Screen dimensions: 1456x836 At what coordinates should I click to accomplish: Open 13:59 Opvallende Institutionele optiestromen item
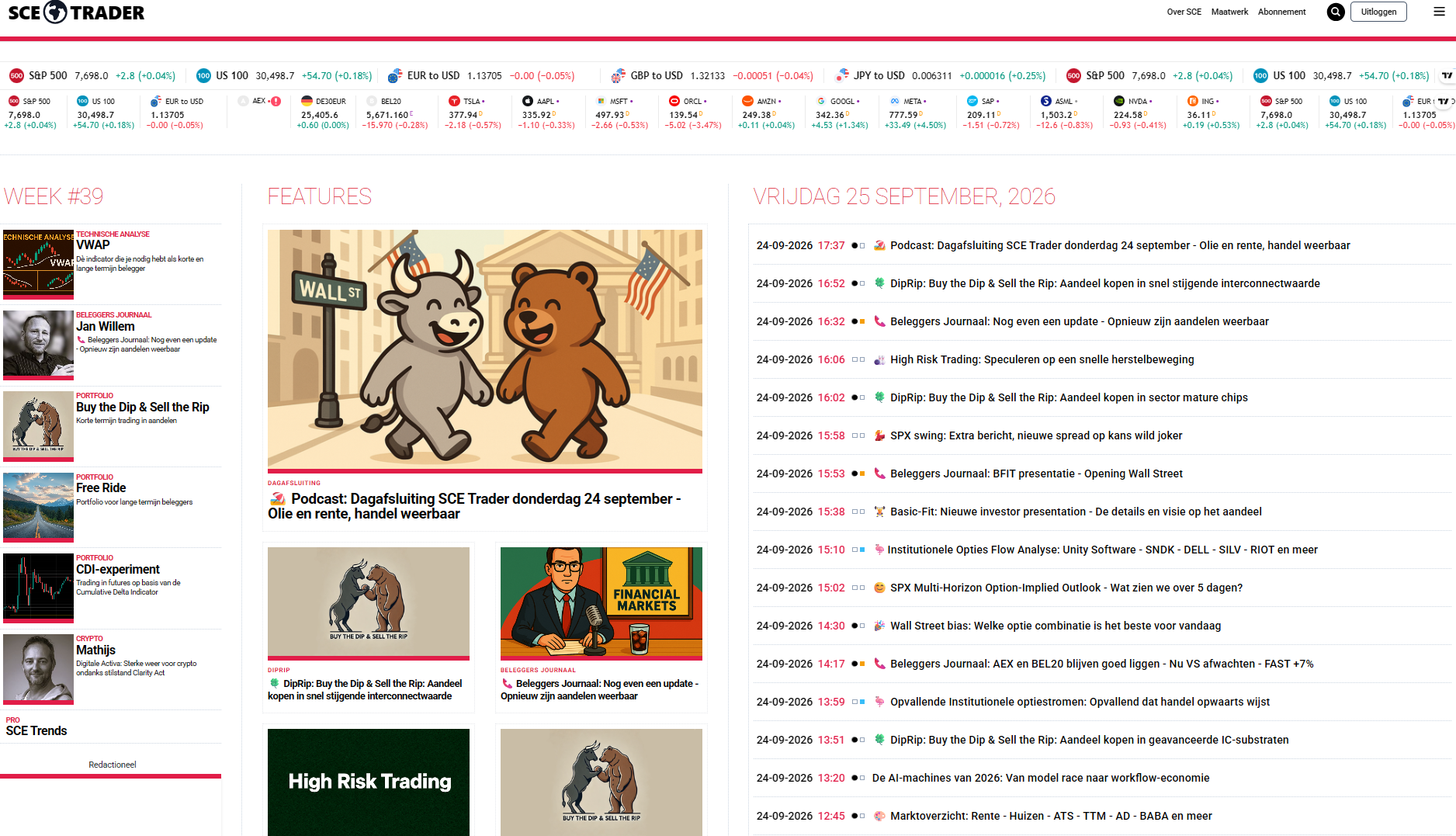pyautogui.click(x=1080, y=702)
